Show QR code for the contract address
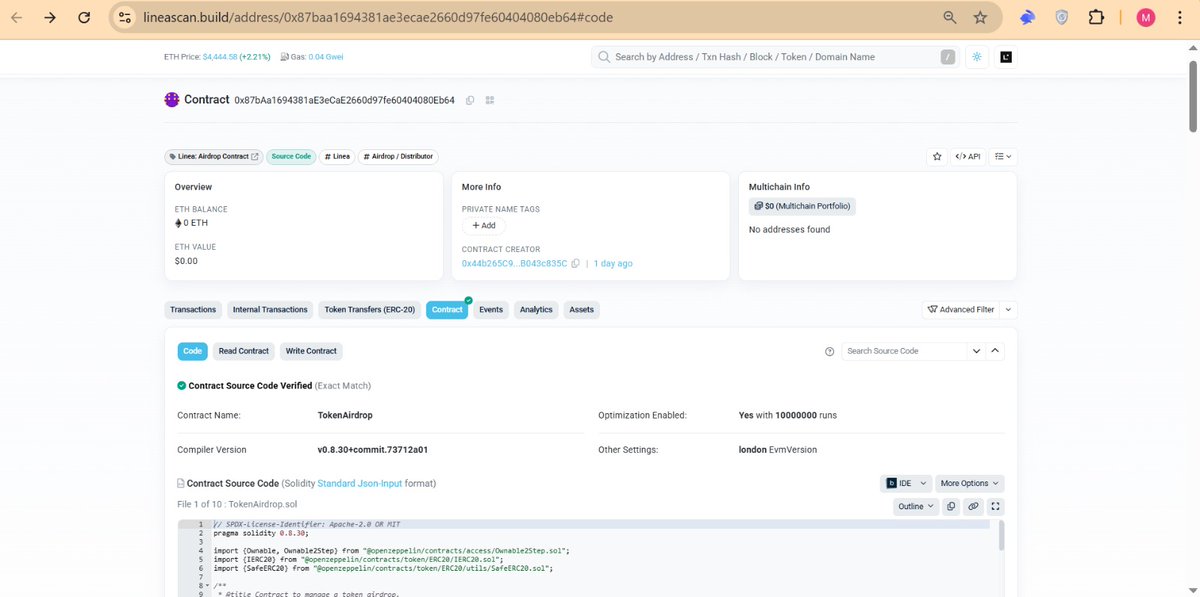Viewport: 1200px width, 597px height. [490, 100]
